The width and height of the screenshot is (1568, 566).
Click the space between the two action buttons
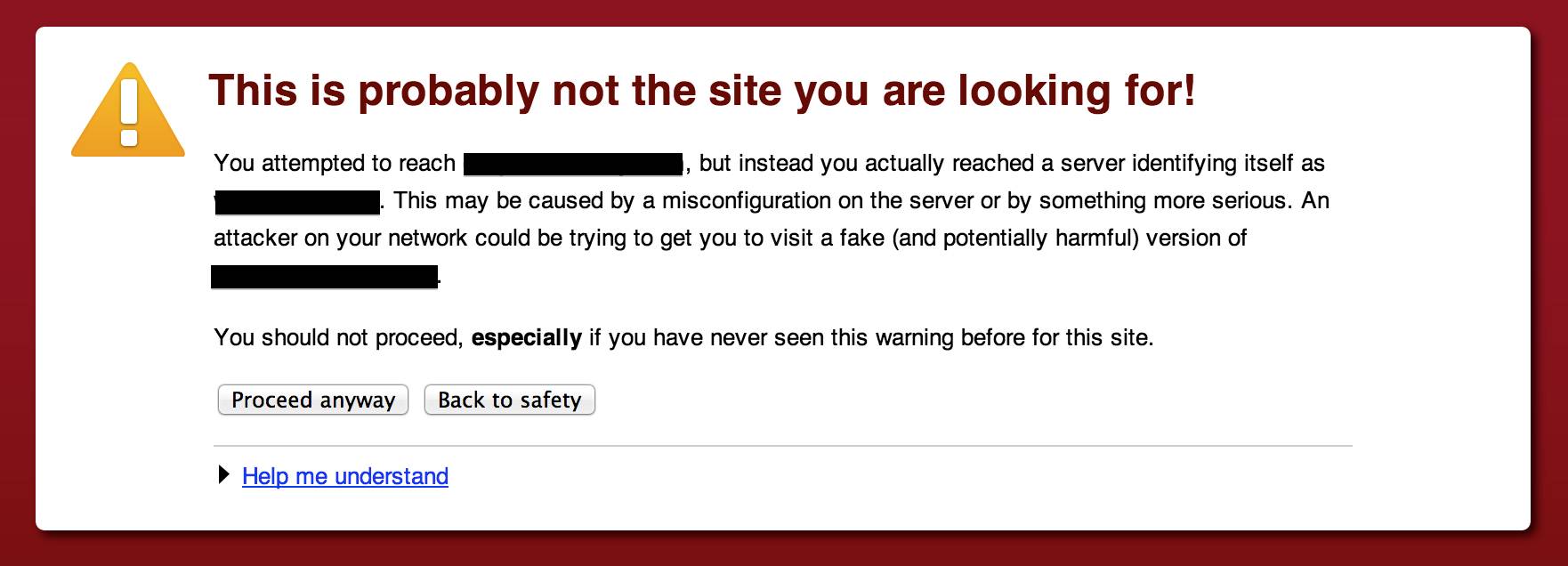416,400
